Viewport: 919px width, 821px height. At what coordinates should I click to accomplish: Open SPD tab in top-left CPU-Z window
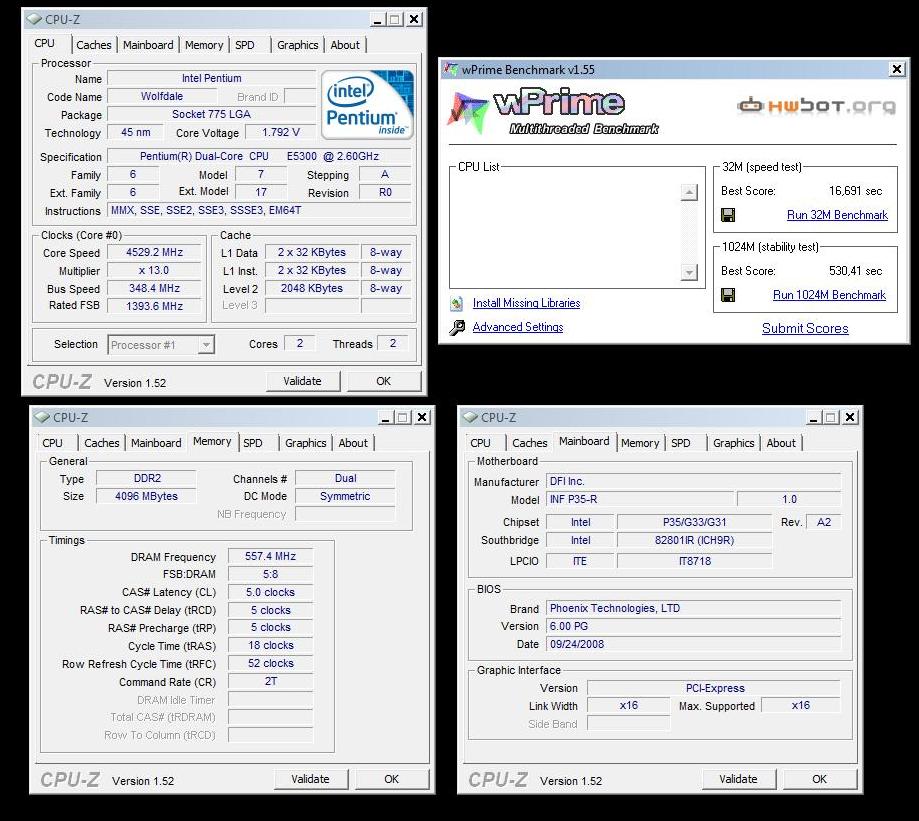coord(245,45)
